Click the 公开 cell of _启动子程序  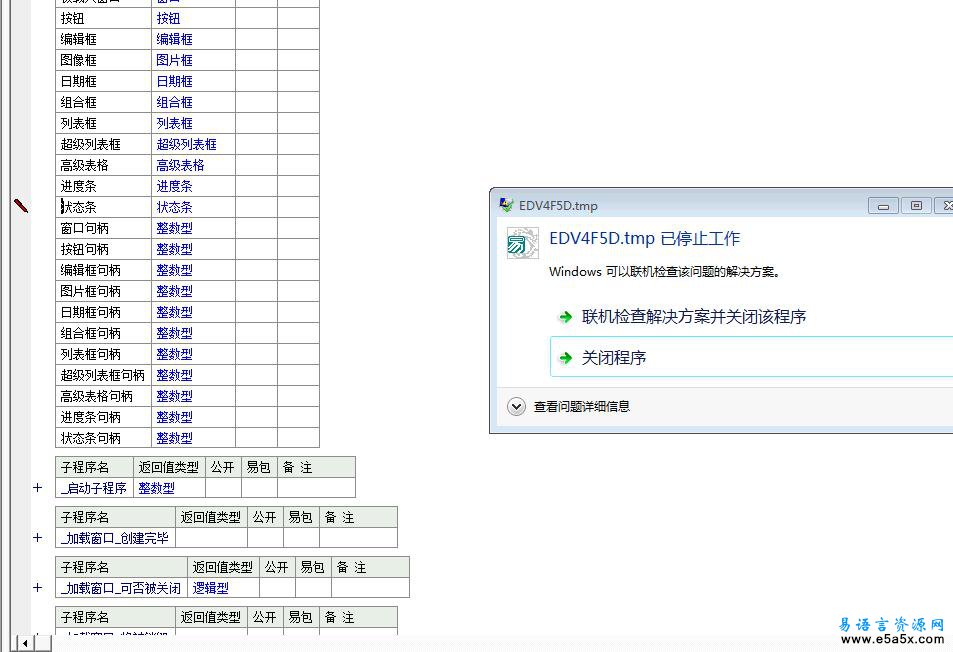click(224, 488)
